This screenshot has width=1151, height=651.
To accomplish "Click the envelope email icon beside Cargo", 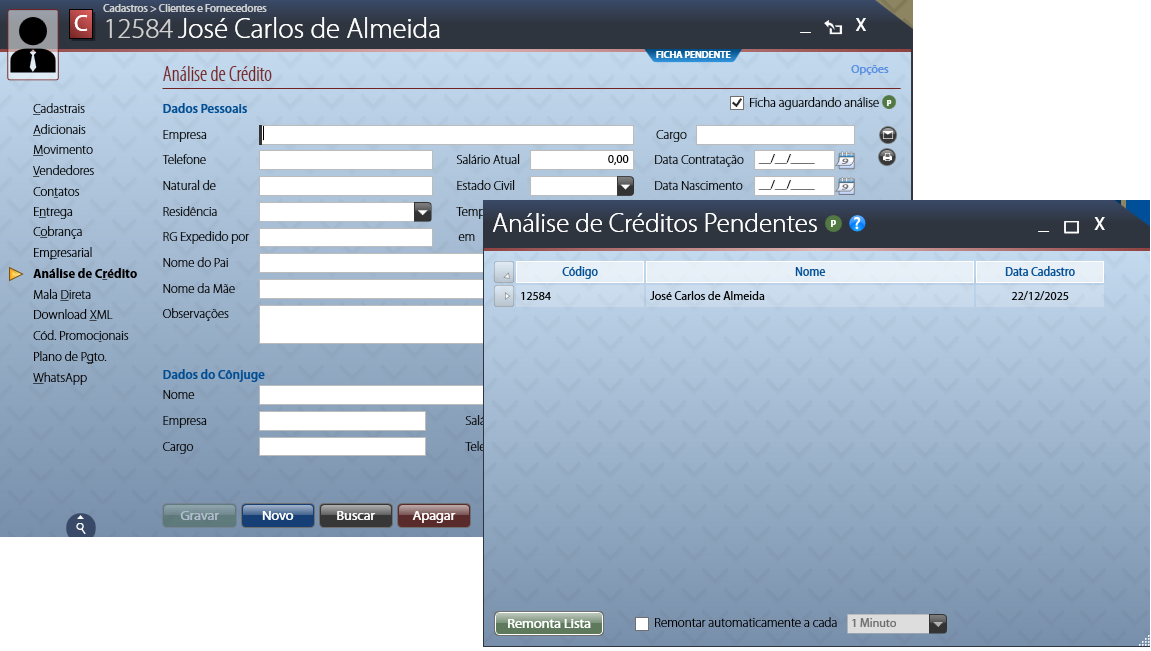I will 887,135.
